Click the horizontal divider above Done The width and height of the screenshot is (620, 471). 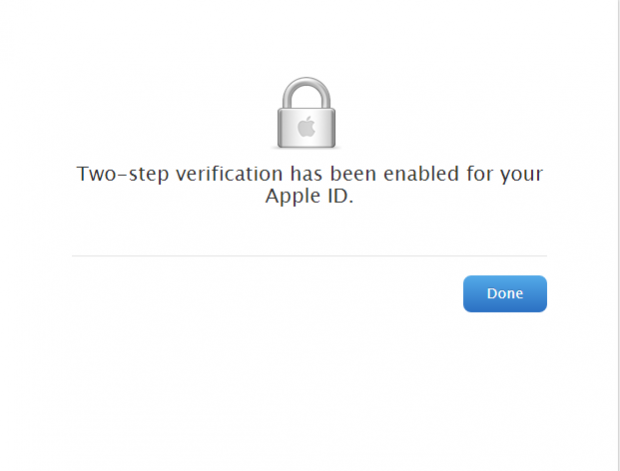[x=310, y=256]
